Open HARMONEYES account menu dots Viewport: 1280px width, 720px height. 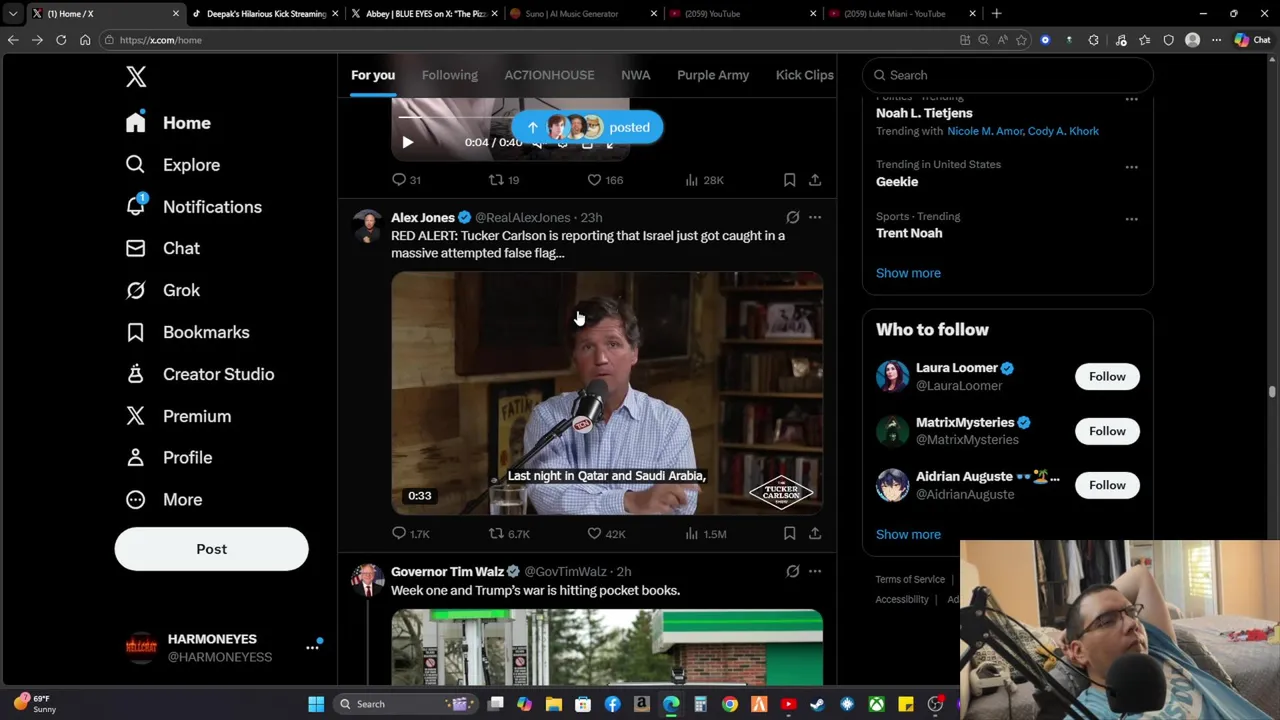(x=312, y=648)
